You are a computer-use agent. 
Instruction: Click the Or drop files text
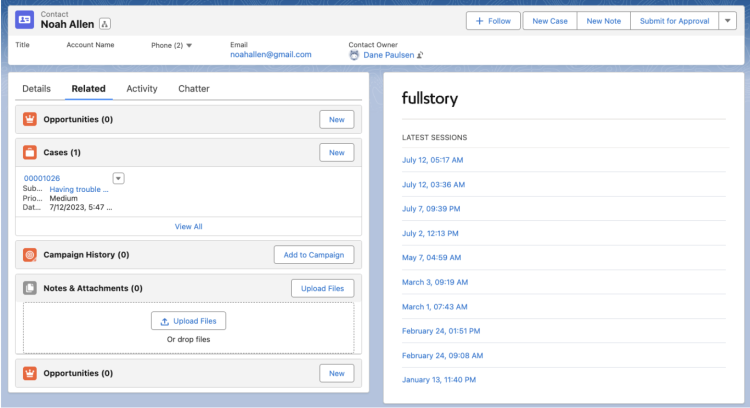(x=188, y=340)
